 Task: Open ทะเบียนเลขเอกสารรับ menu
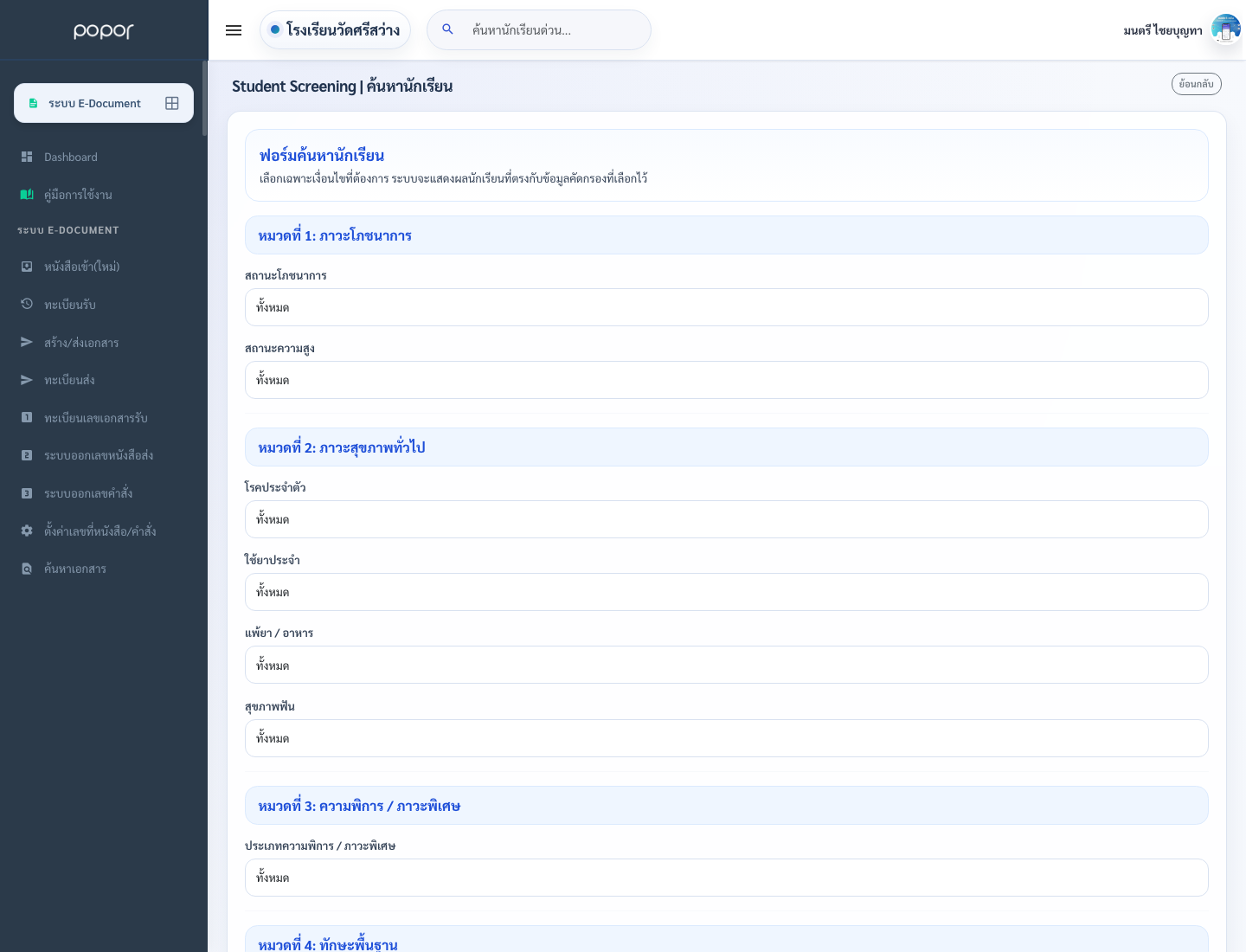tap(104, 417)
